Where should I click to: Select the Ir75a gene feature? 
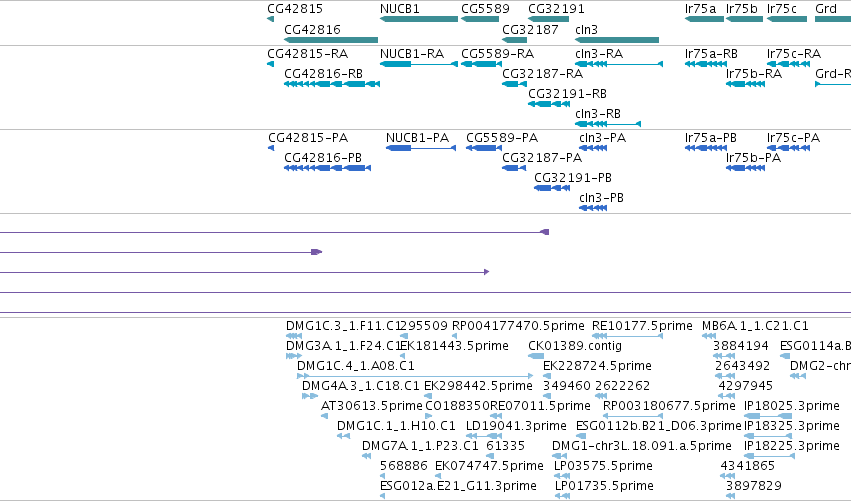pos(704,19)
